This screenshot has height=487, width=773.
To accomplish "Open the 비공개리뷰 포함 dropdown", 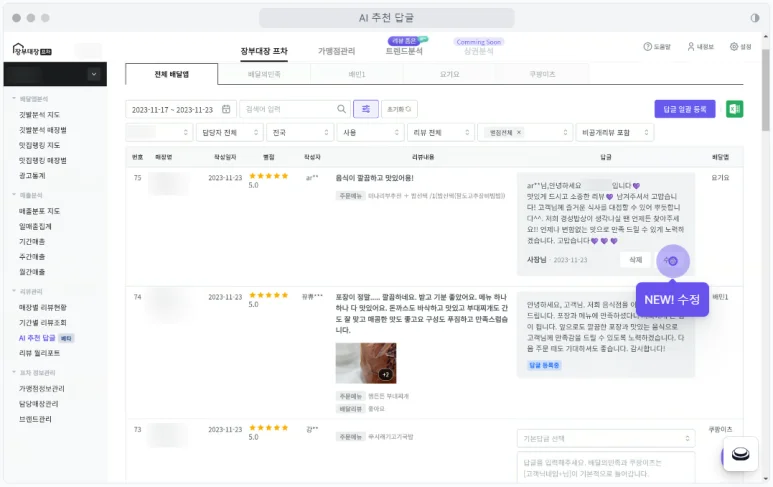I will tap(615, 133).
